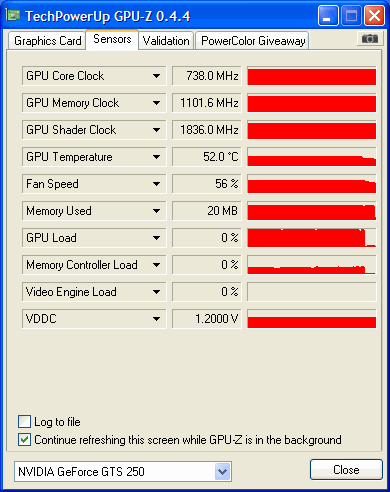Close the window with the red X
This screenshot has height=492, width=390.
[374, 15]
